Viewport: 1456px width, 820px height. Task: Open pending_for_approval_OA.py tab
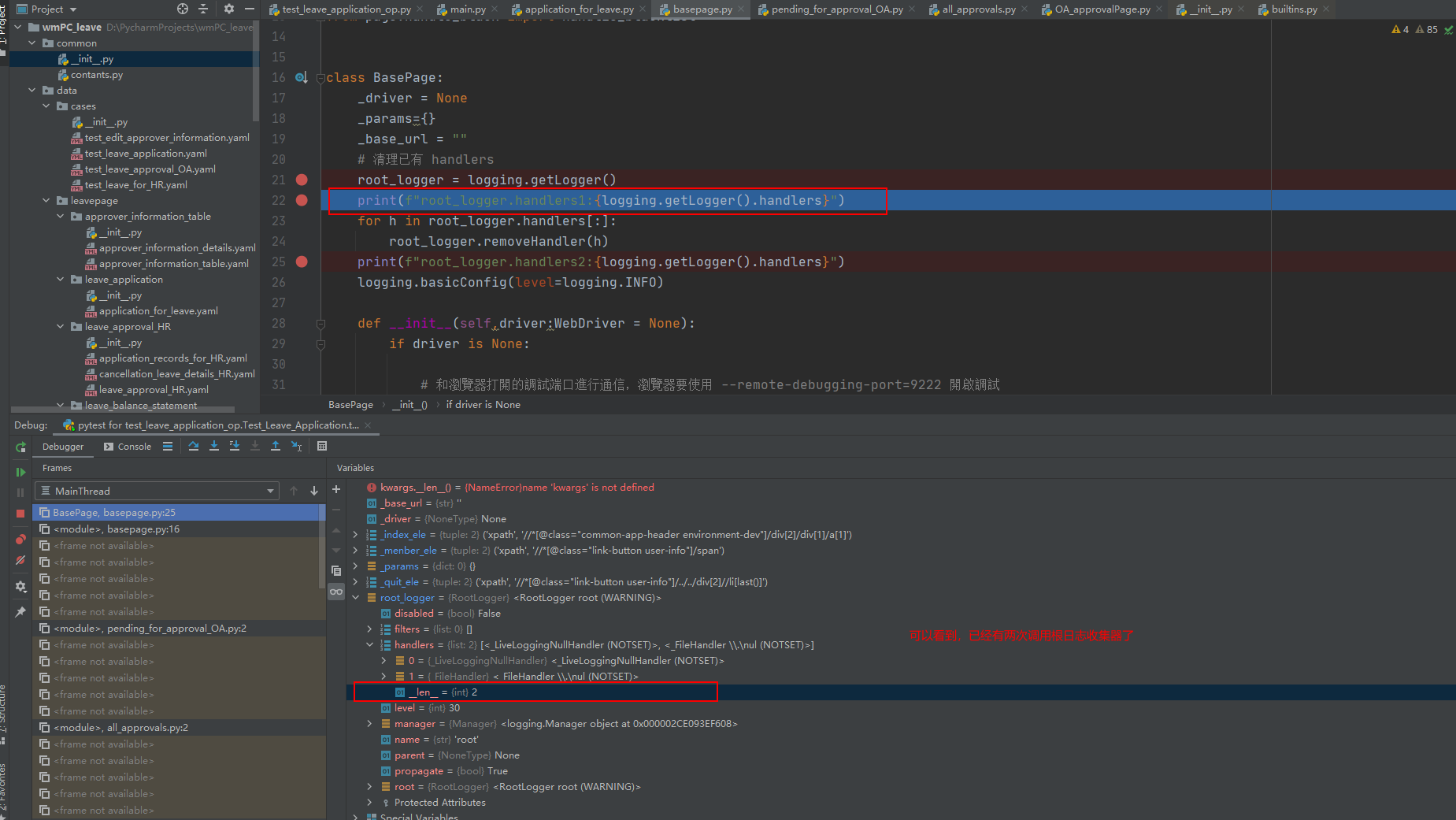(836, 9)
